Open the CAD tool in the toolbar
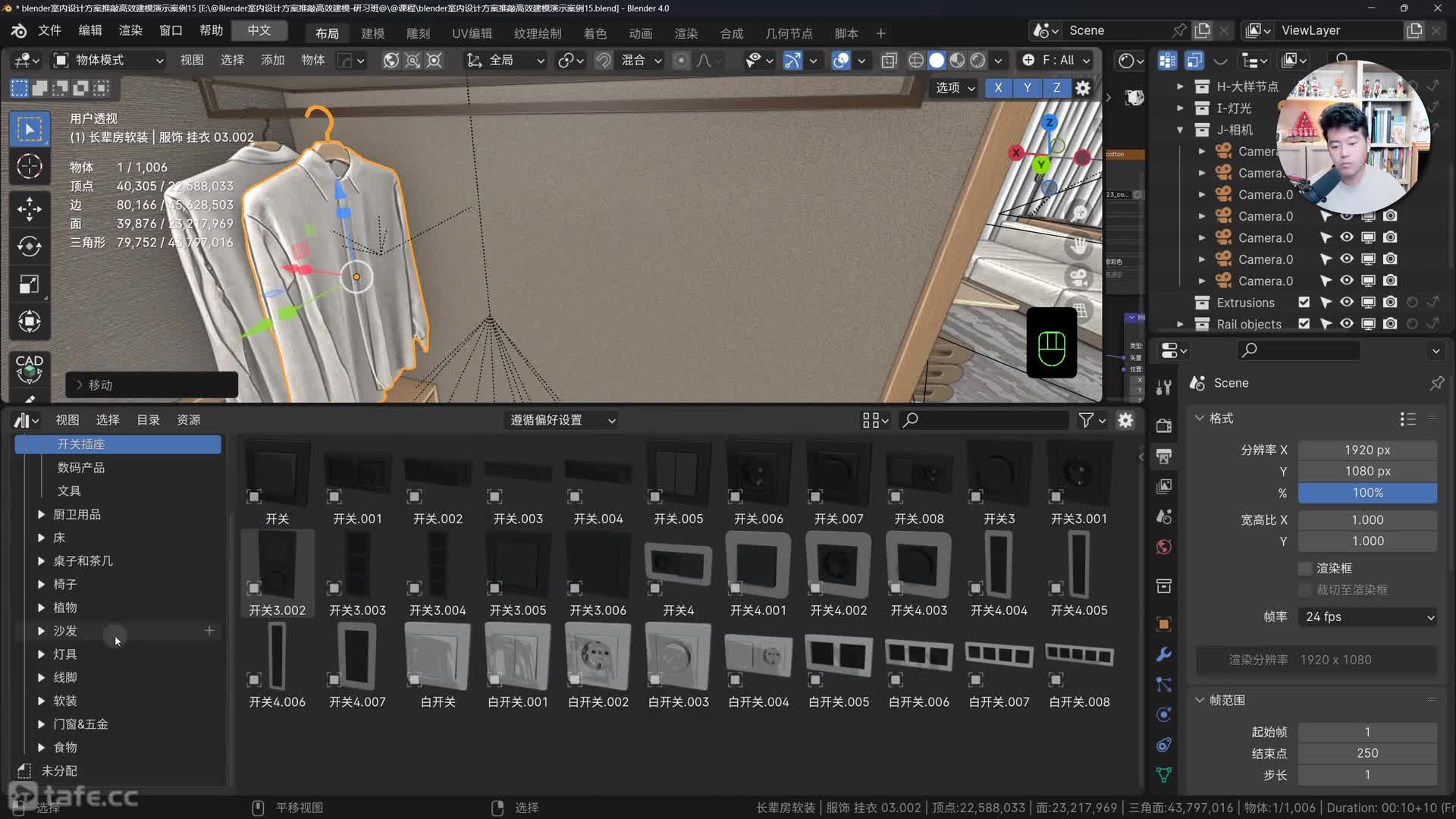The width and height of the screenshot is (1456, 819). [30, 368]
